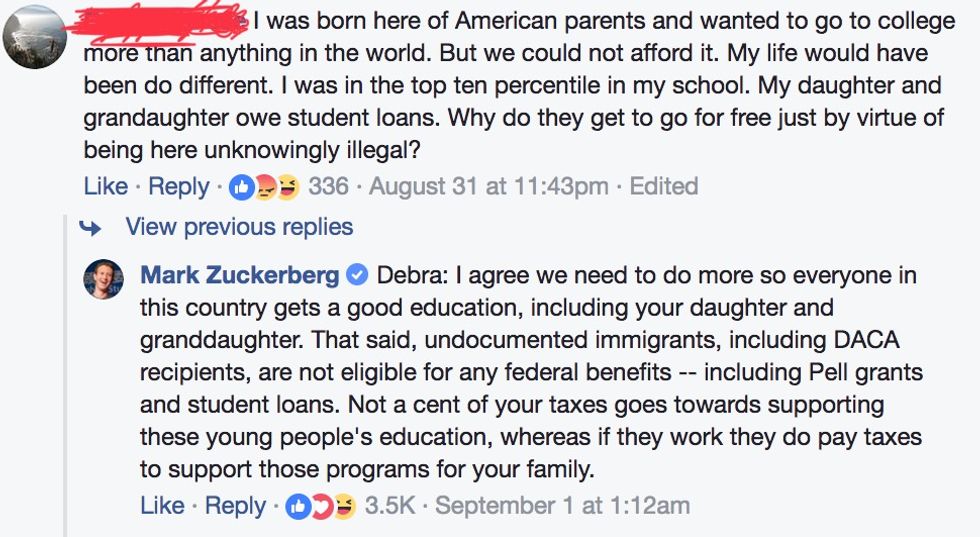The width and height of the screenshot is (980, 537).
Task: Click the laughing face reaction beside 3.5K
Action: 342,506
